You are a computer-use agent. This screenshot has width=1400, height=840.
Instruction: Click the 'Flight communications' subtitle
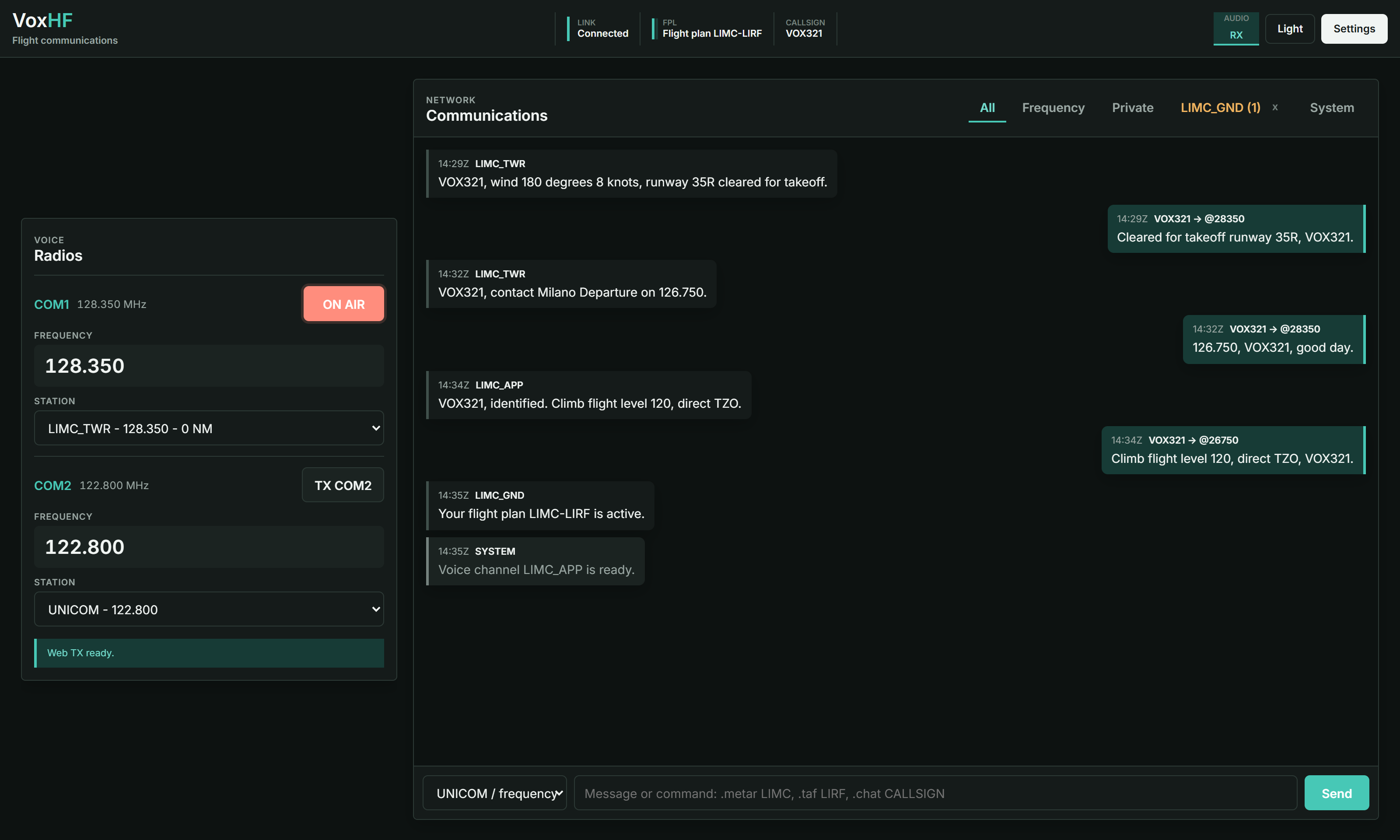[65, 41]
